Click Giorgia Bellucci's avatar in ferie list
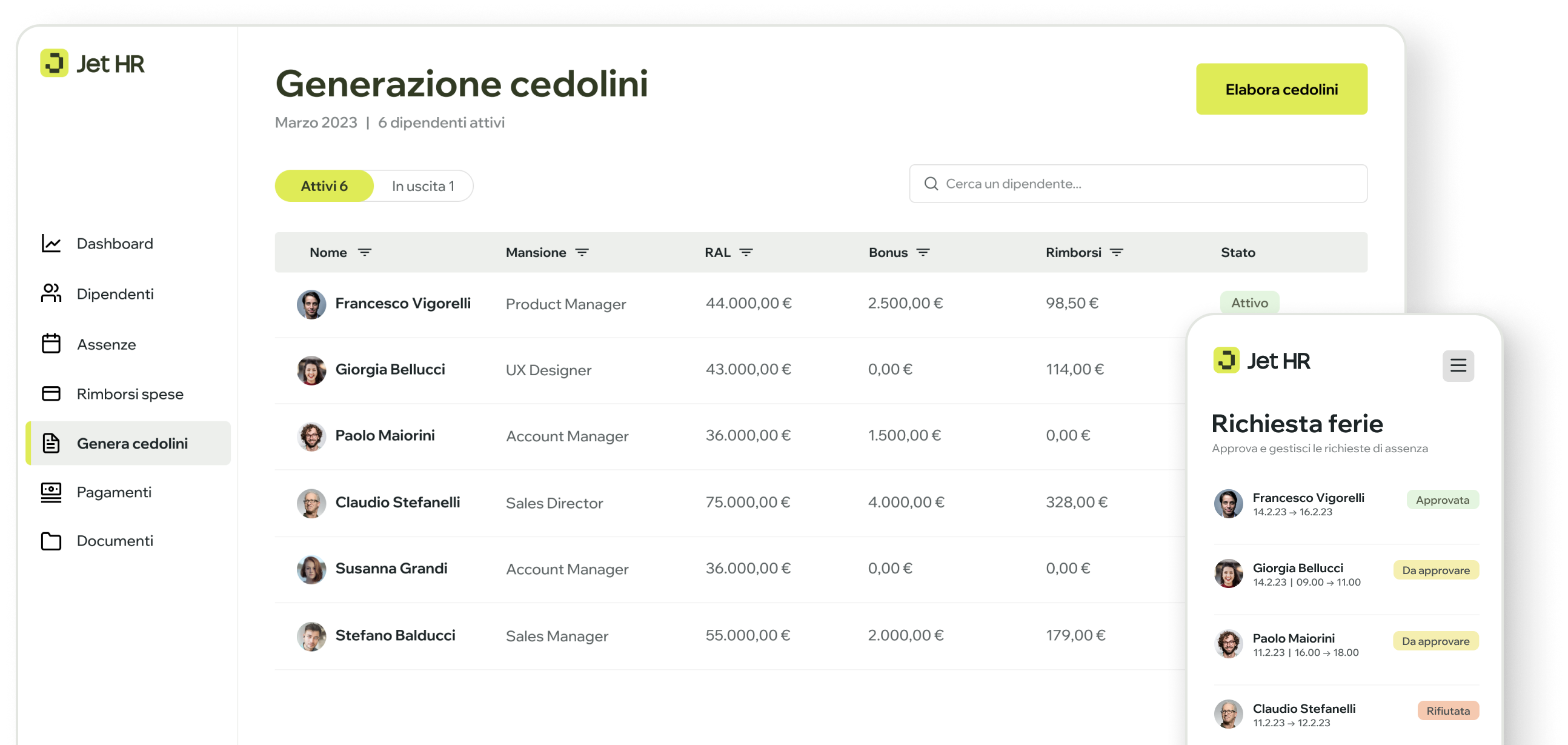This screenshot has height=745, width=1568. click(1228, 573)
